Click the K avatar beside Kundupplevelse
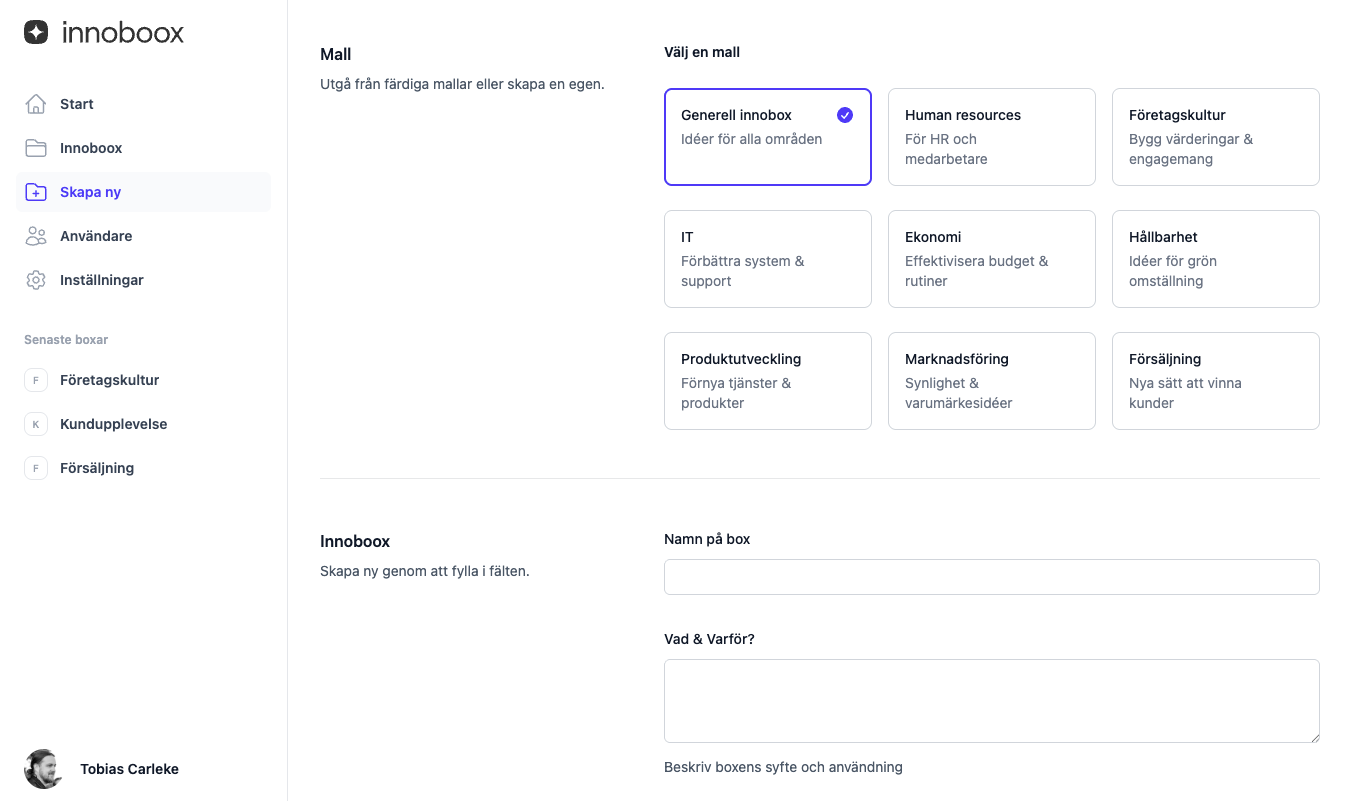The image size is (1352, 801). tap(36, 423)
